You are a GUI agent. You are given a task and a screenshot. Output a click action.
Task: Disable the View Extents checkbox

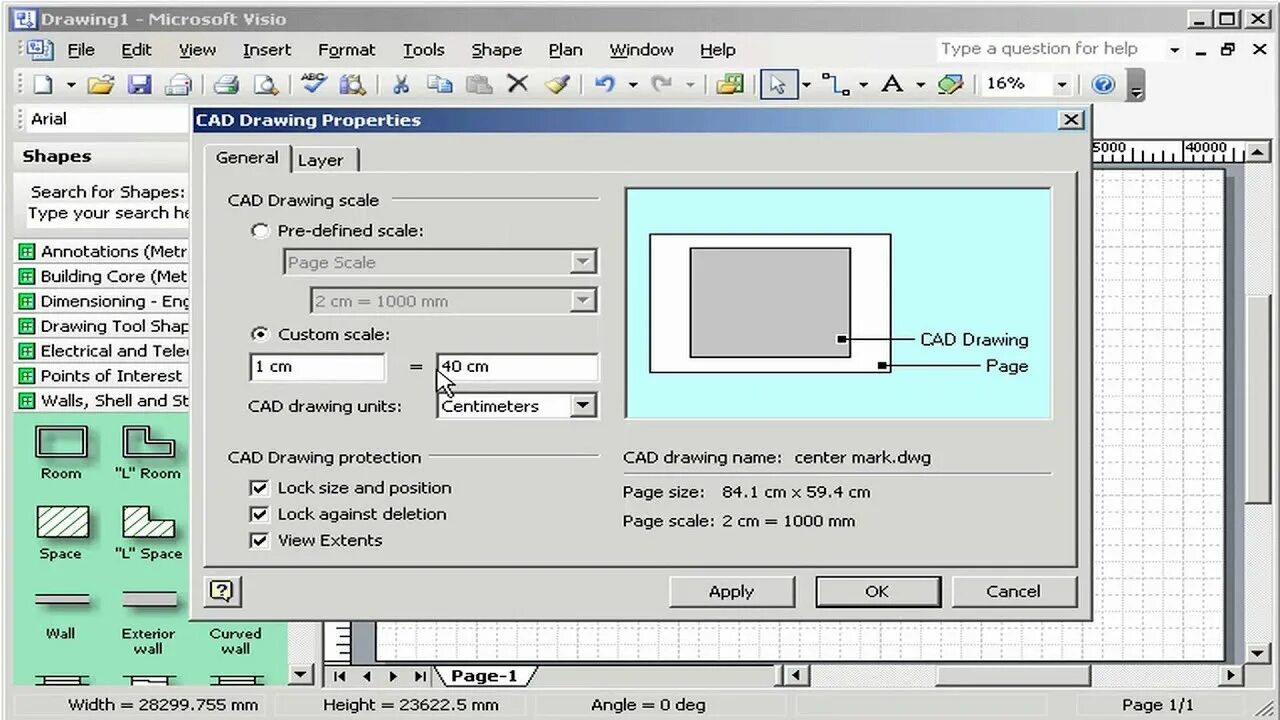click(259, 540)
